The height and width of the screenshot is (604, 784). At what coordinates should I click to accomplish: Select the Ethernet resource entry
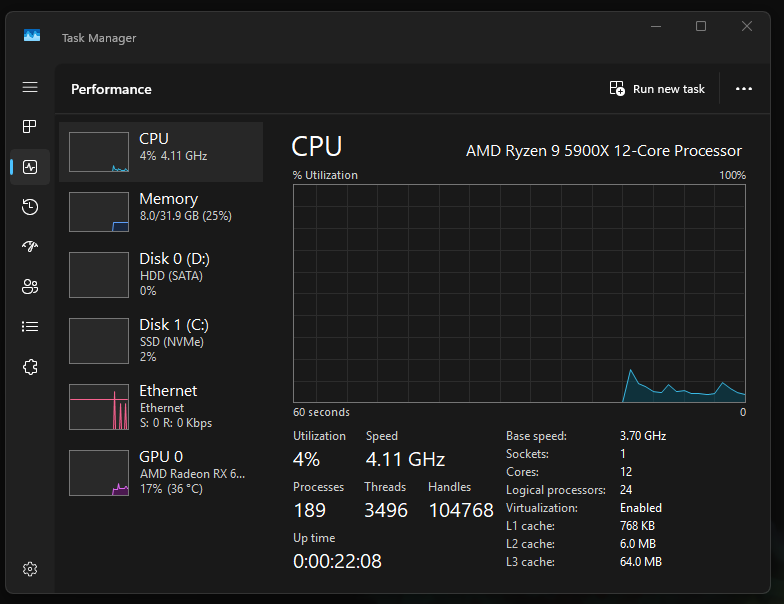pos(161,406)
